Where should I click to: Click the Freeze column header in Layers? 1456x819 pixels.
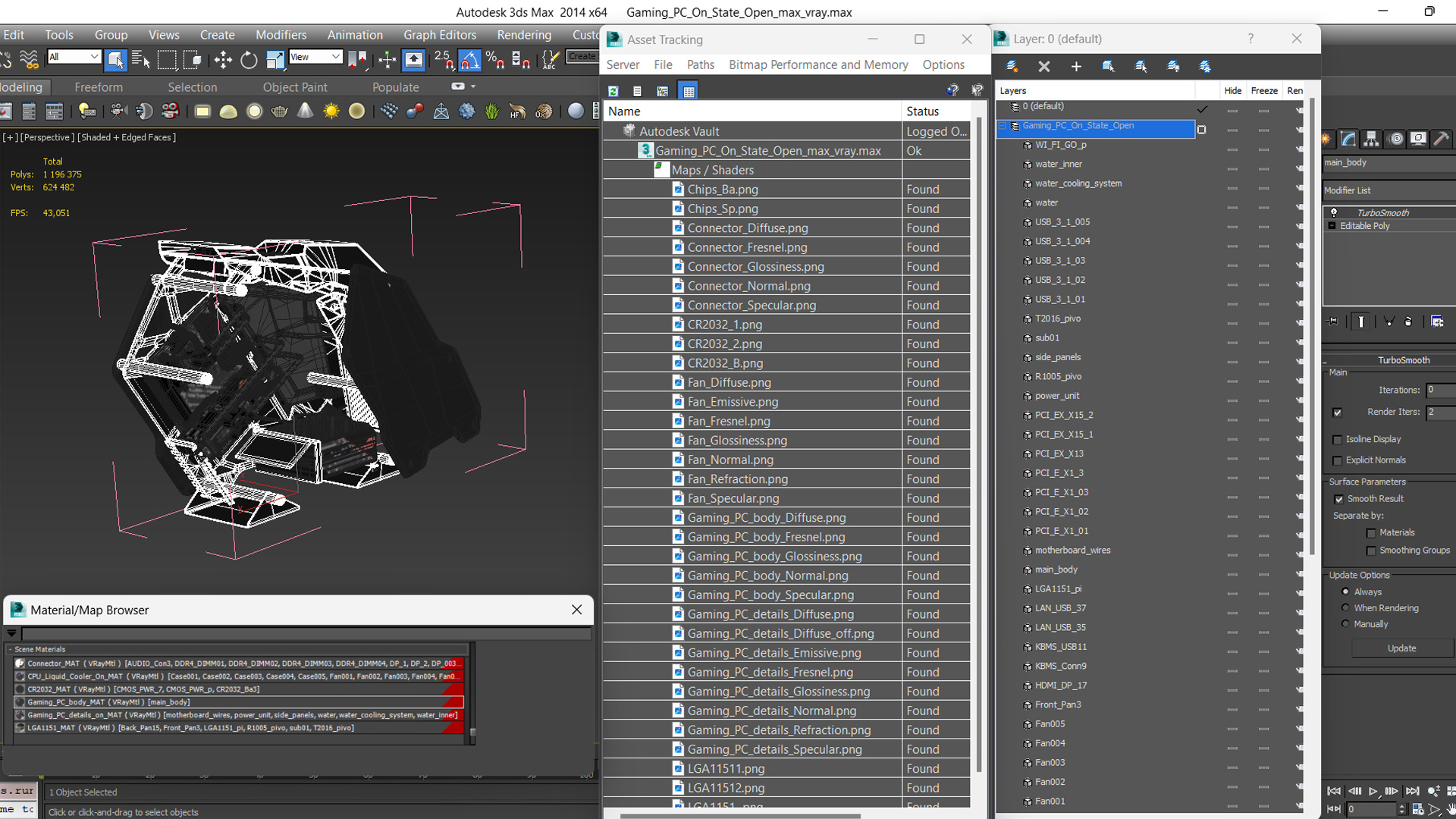[1263, 91]
